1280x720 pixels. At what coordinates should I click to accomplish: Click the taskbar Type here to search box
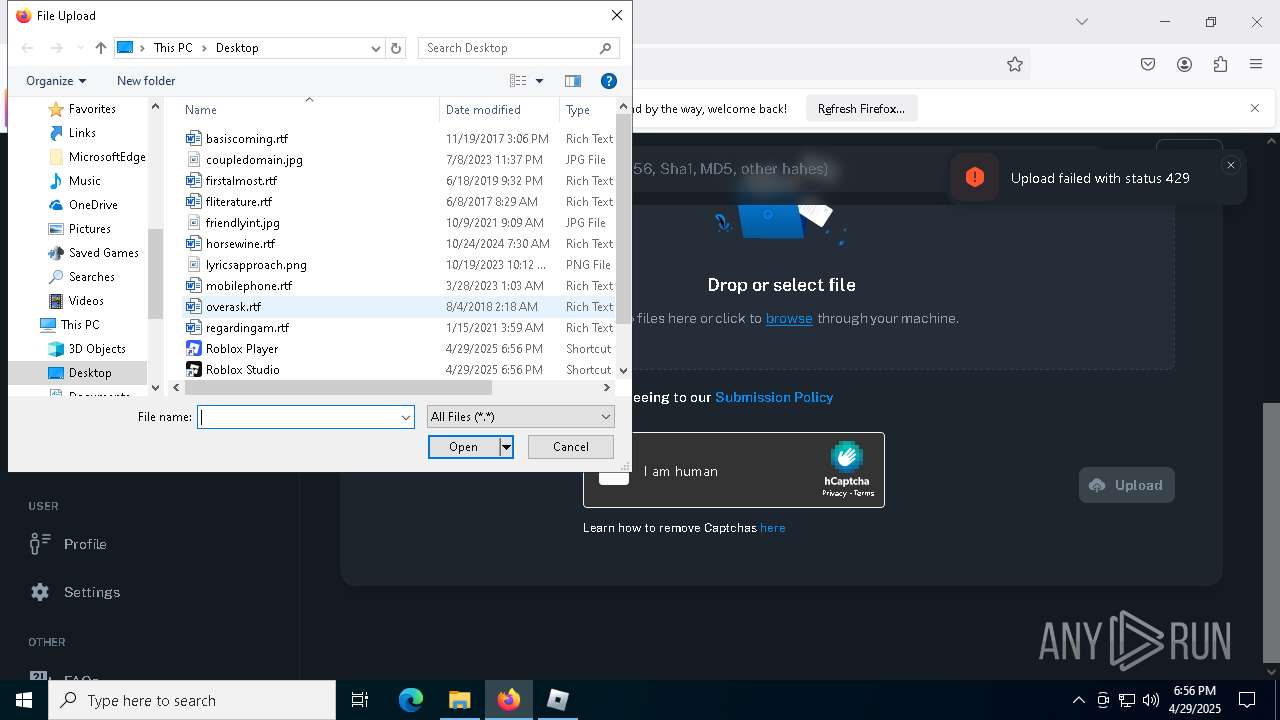pyautogui.click(x=192, y=700)
